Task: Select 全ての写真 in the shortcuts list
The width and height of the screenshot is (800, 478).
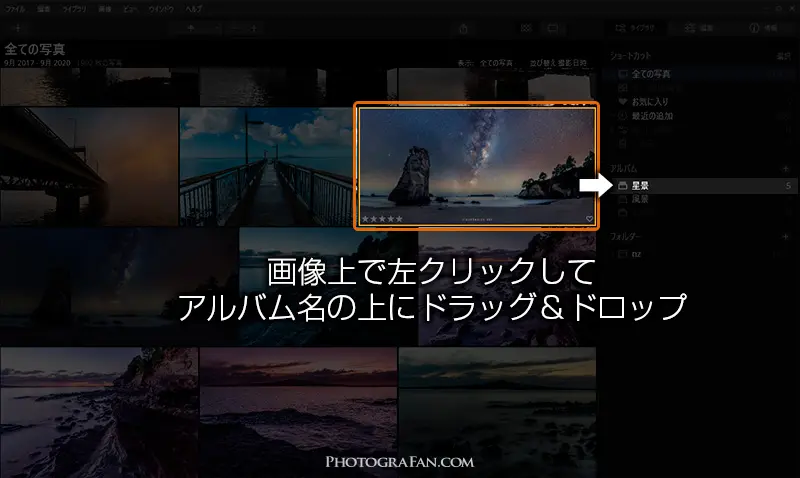Action: tap(700, 74)
